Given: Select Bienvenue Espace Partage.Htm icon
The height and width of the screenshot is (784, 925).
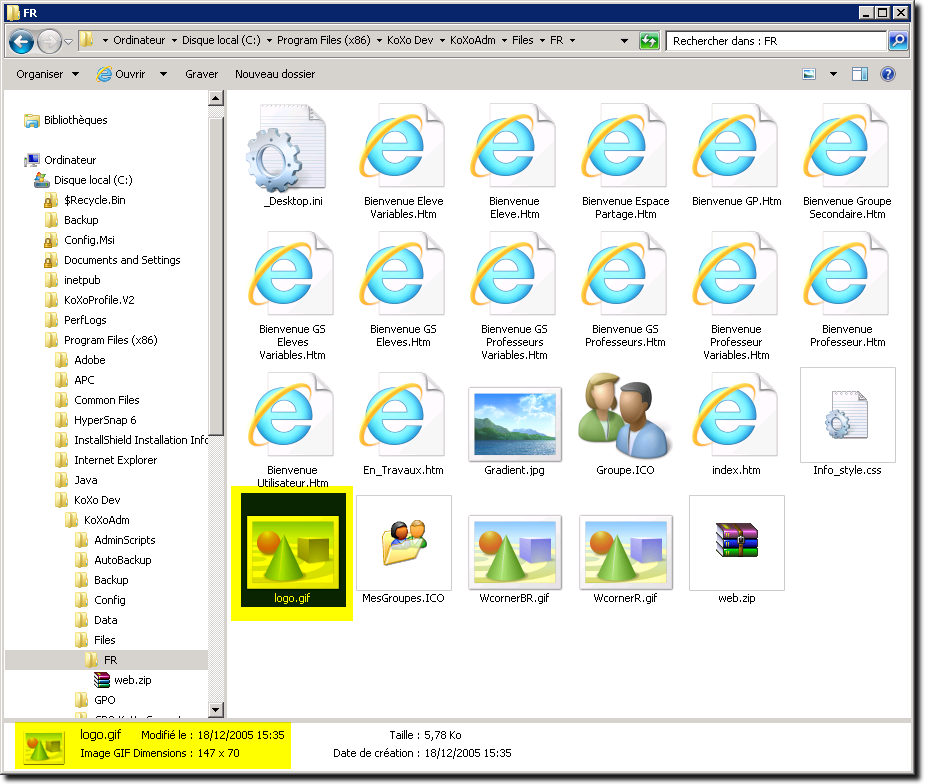Looking at the screenshot, I should (625, 147).
